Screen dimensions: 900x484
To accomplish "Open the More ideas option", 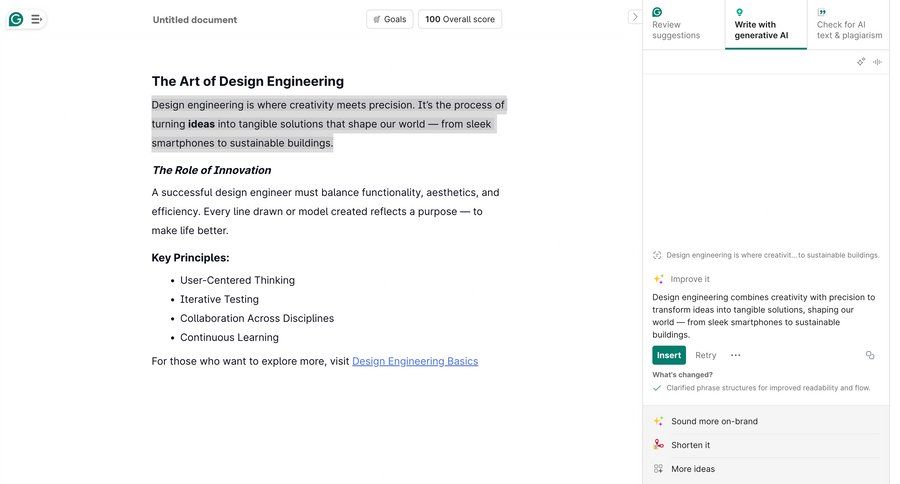I will (766, 469).
